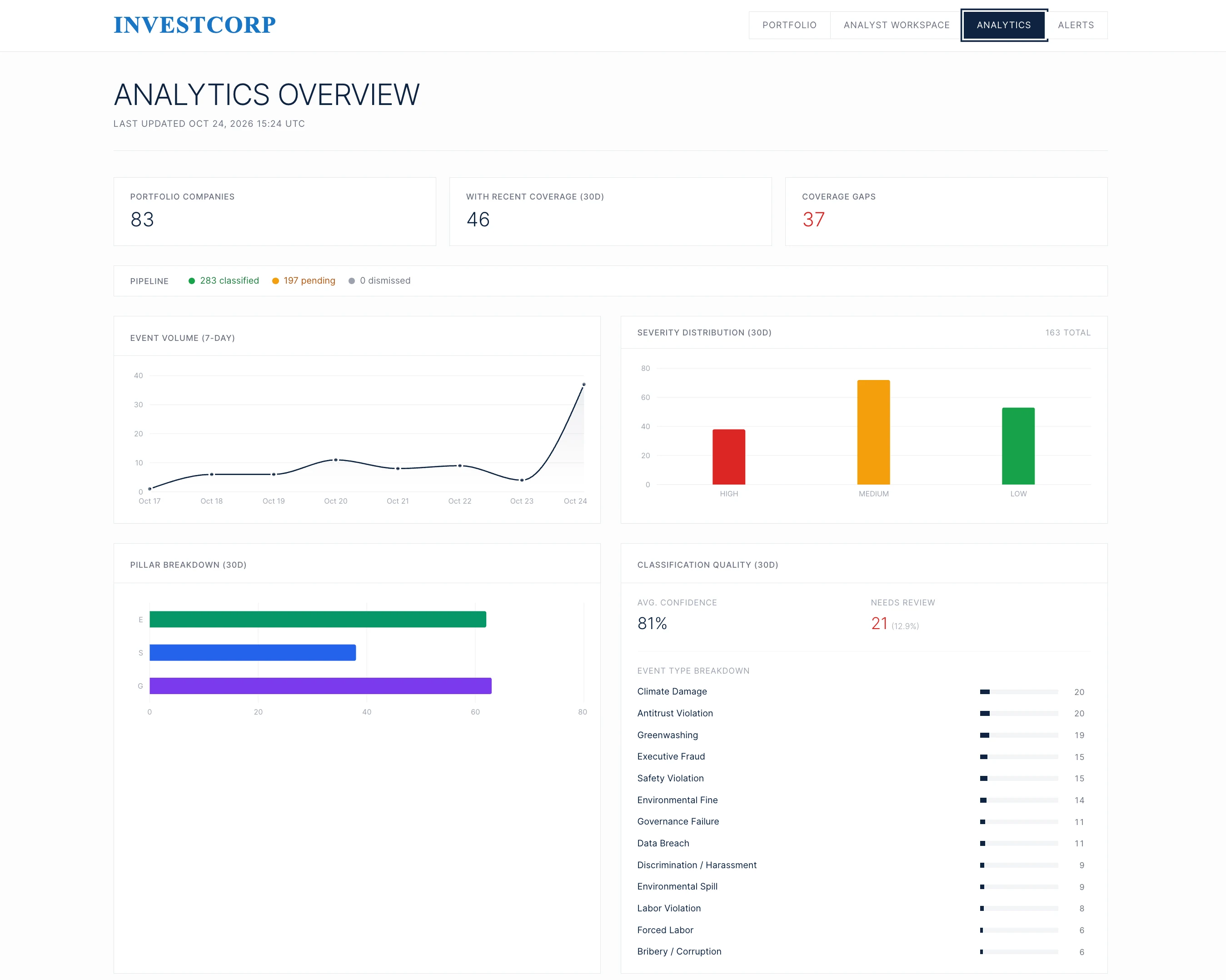Switch to Analyst Workspace tab

pyautogui.click(x=896, y=25)
